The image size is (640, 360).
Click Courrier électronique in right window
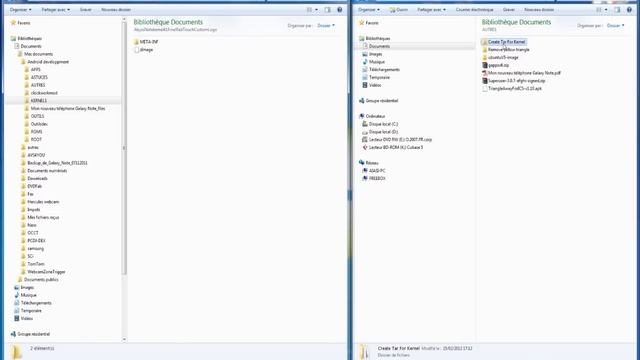click(x=474, y=9)
